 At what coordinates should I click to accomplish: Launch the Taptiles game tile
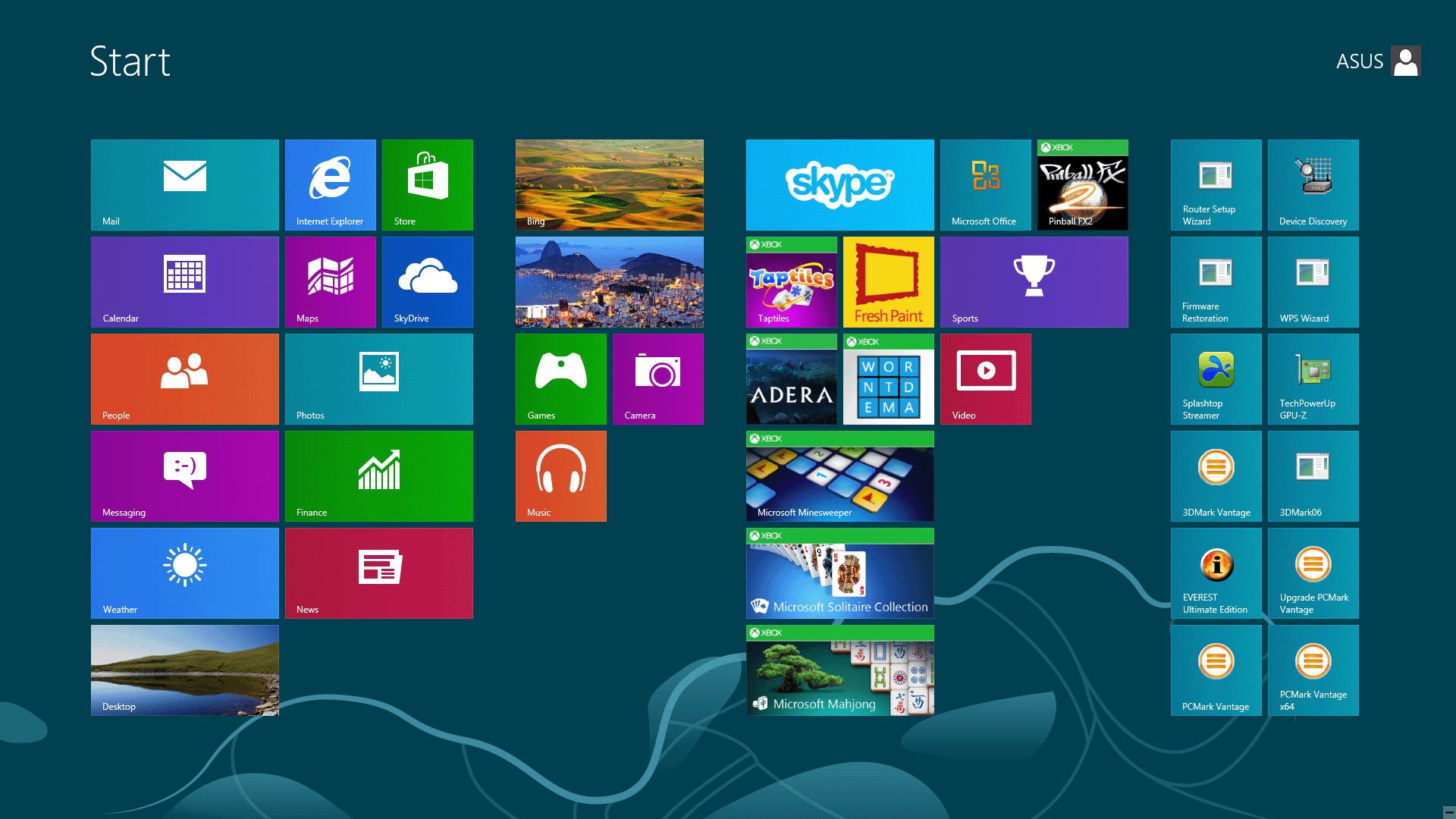click(792, 282)
